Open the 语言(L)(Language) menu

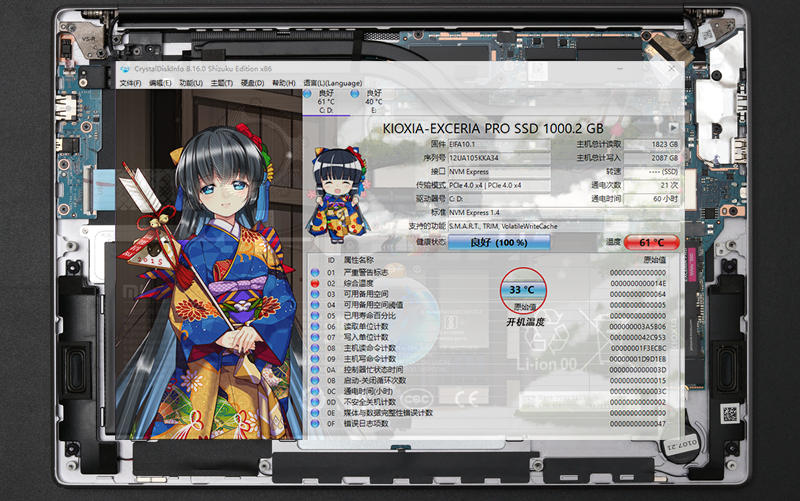333,83
